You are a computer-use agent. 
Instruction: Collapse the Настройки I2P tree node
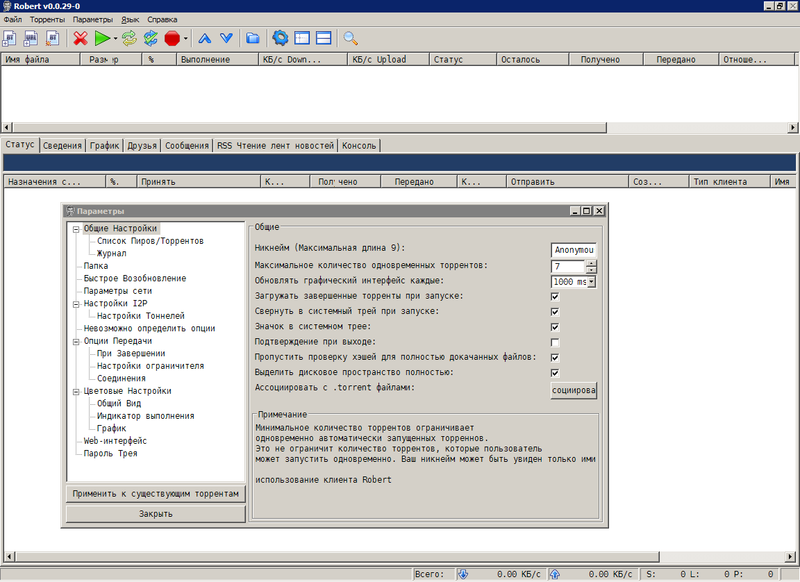pyautogui.click(x=76, y=304)
